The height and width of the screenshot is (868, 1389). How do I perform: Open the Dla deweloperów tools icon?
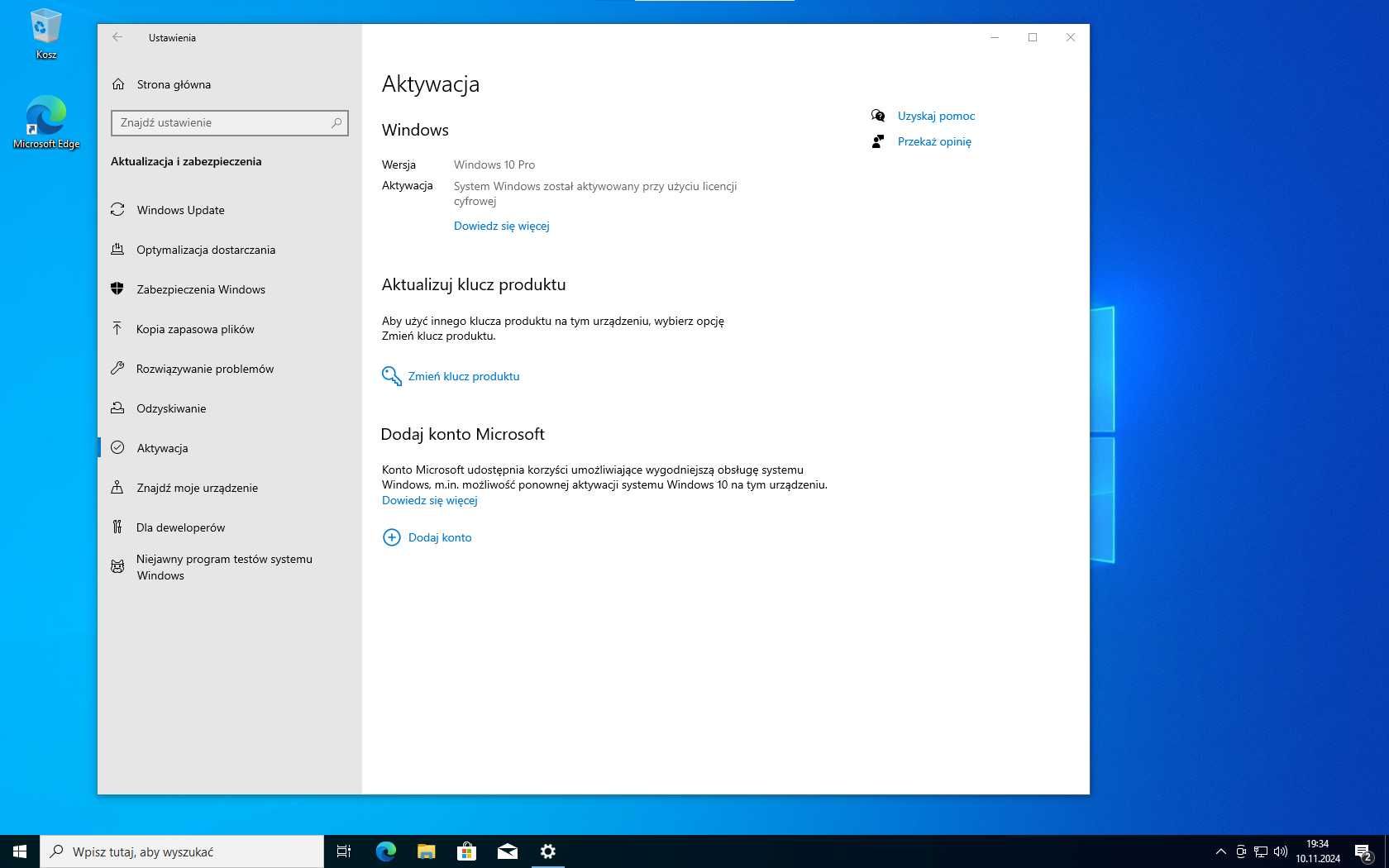(117, 527)
